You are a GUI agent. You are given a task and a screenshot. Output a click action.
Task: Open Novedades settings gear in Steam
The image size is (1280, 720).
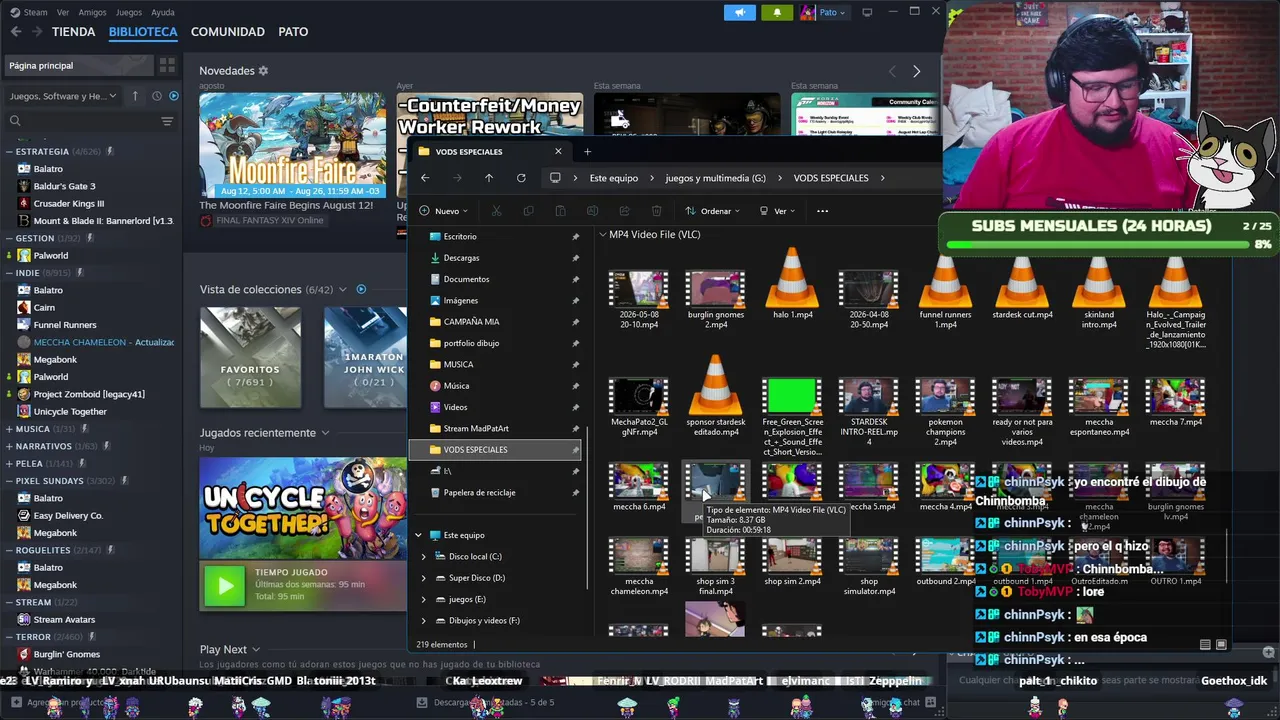[x=263, y=71]
